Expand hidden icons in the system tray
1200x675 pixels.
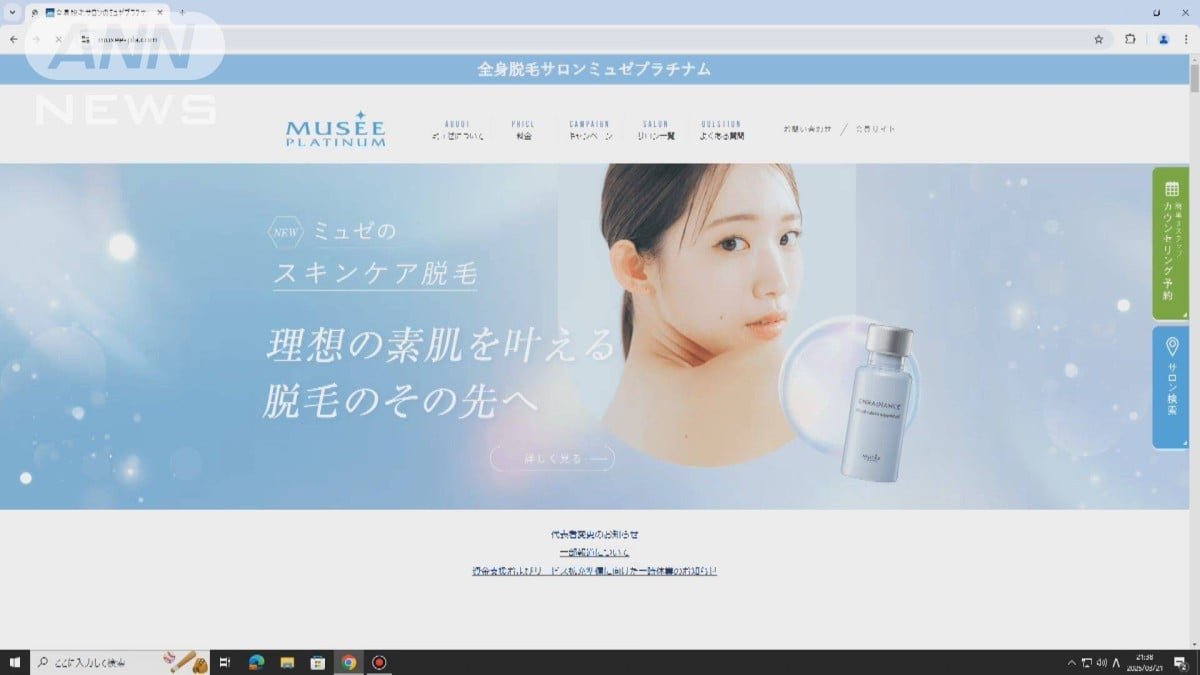(1071, 661)
